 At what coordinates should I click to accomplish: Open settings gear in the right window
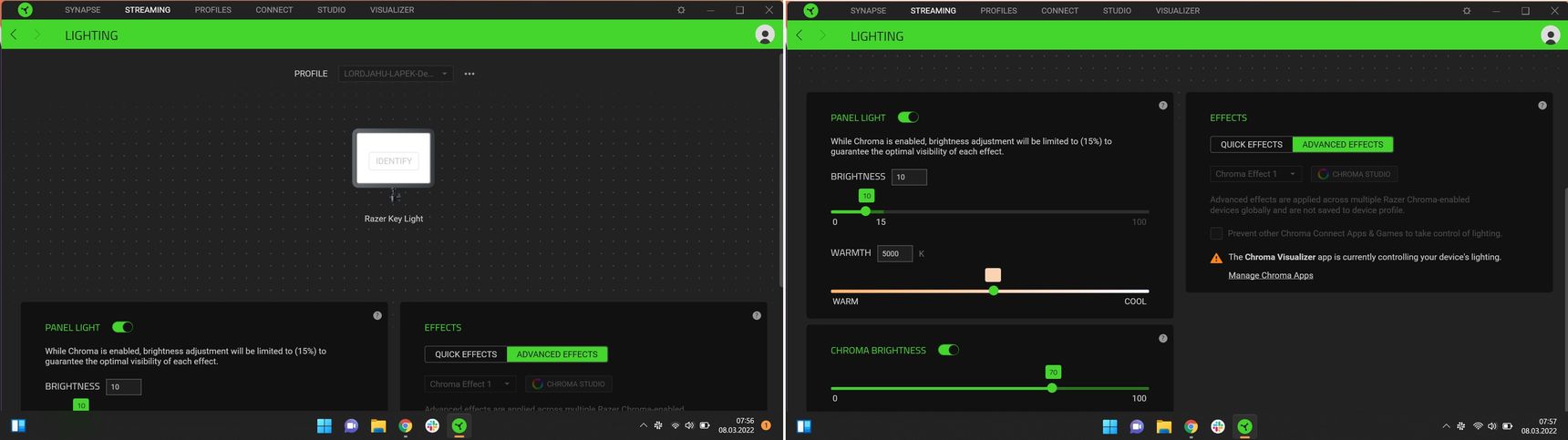[1467, 11]
